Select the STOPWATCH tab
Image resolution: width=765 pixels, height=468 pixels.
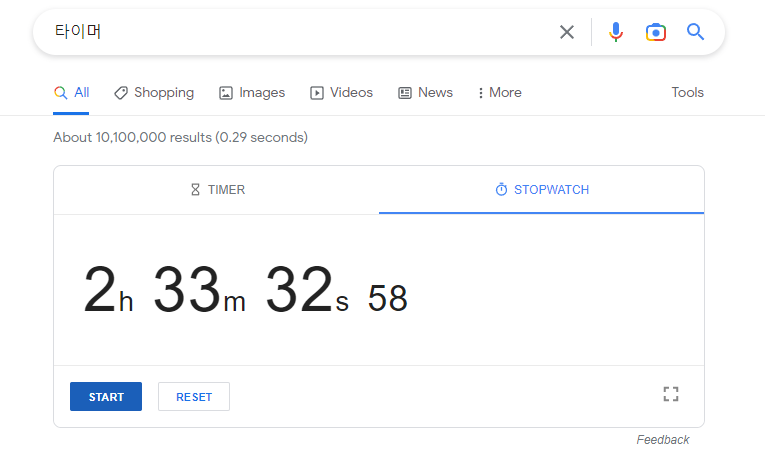click(x=542, y=190)
